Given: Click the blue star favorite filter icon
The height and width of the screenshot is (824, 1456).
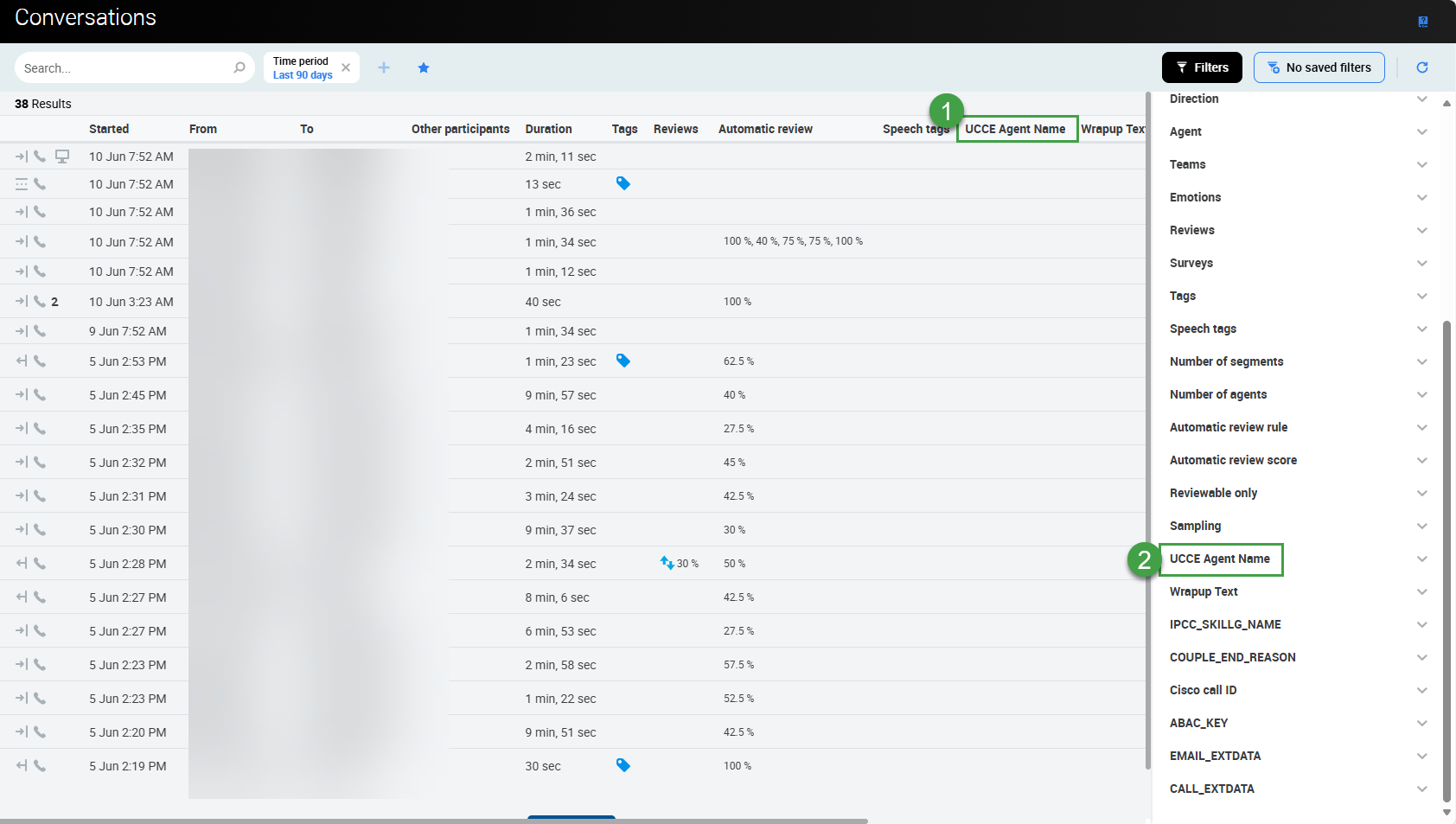Looking at the screenshot, I should tap(424, 67).
